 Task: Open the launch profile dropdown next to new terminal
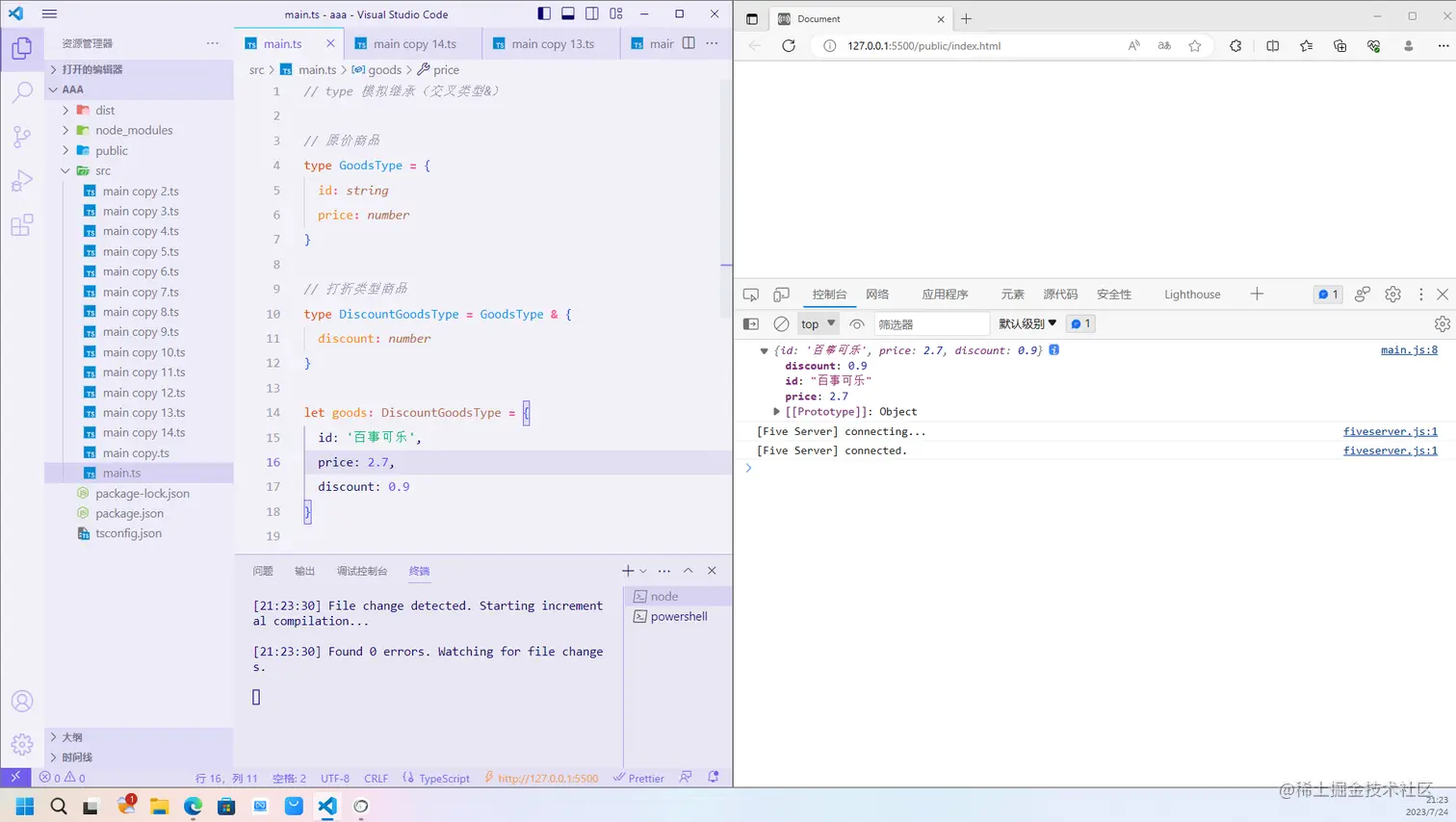click(x=643, y=571)
